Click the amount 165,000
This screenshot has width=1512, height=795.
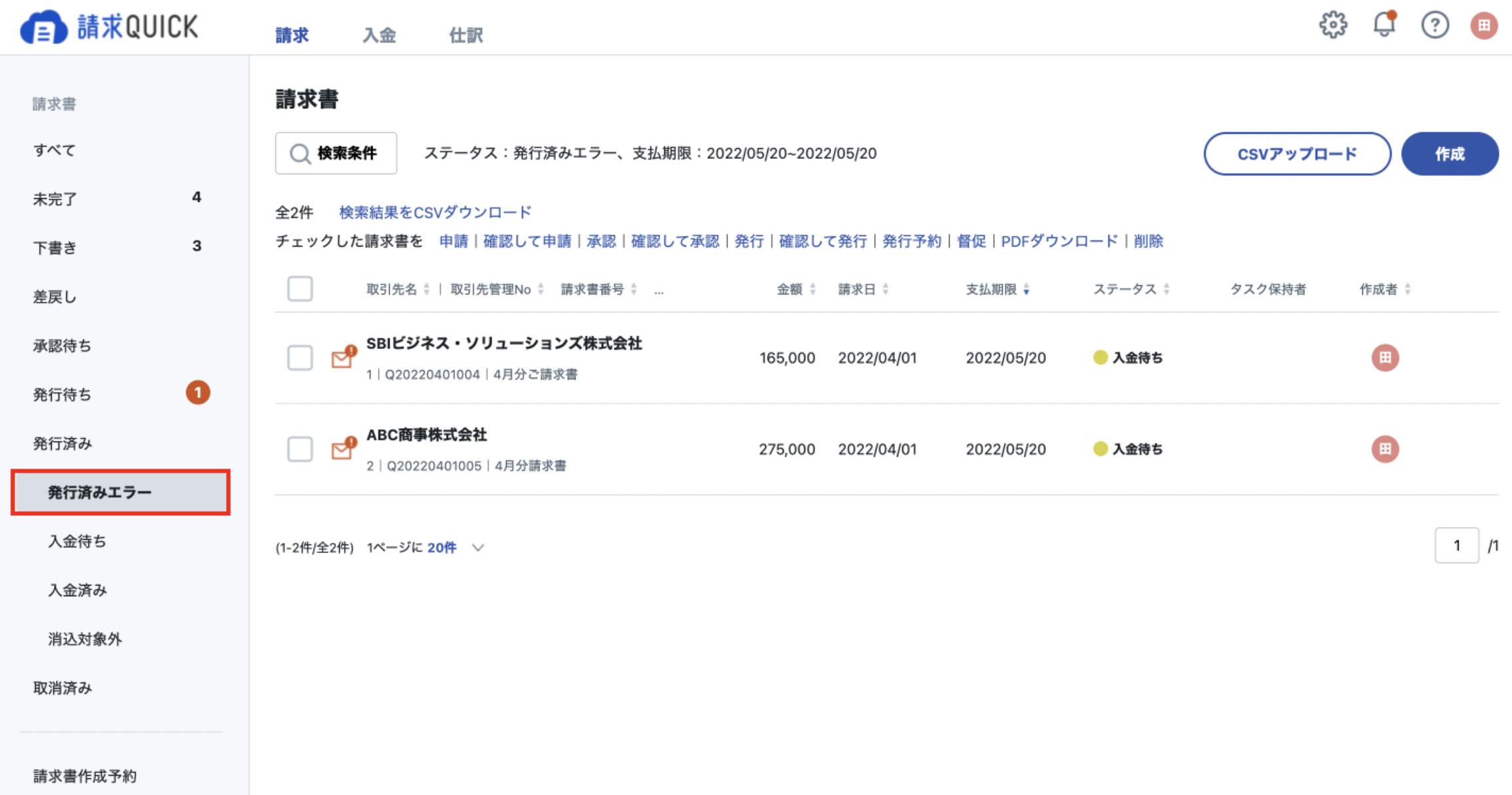click(x=787, y=358)
